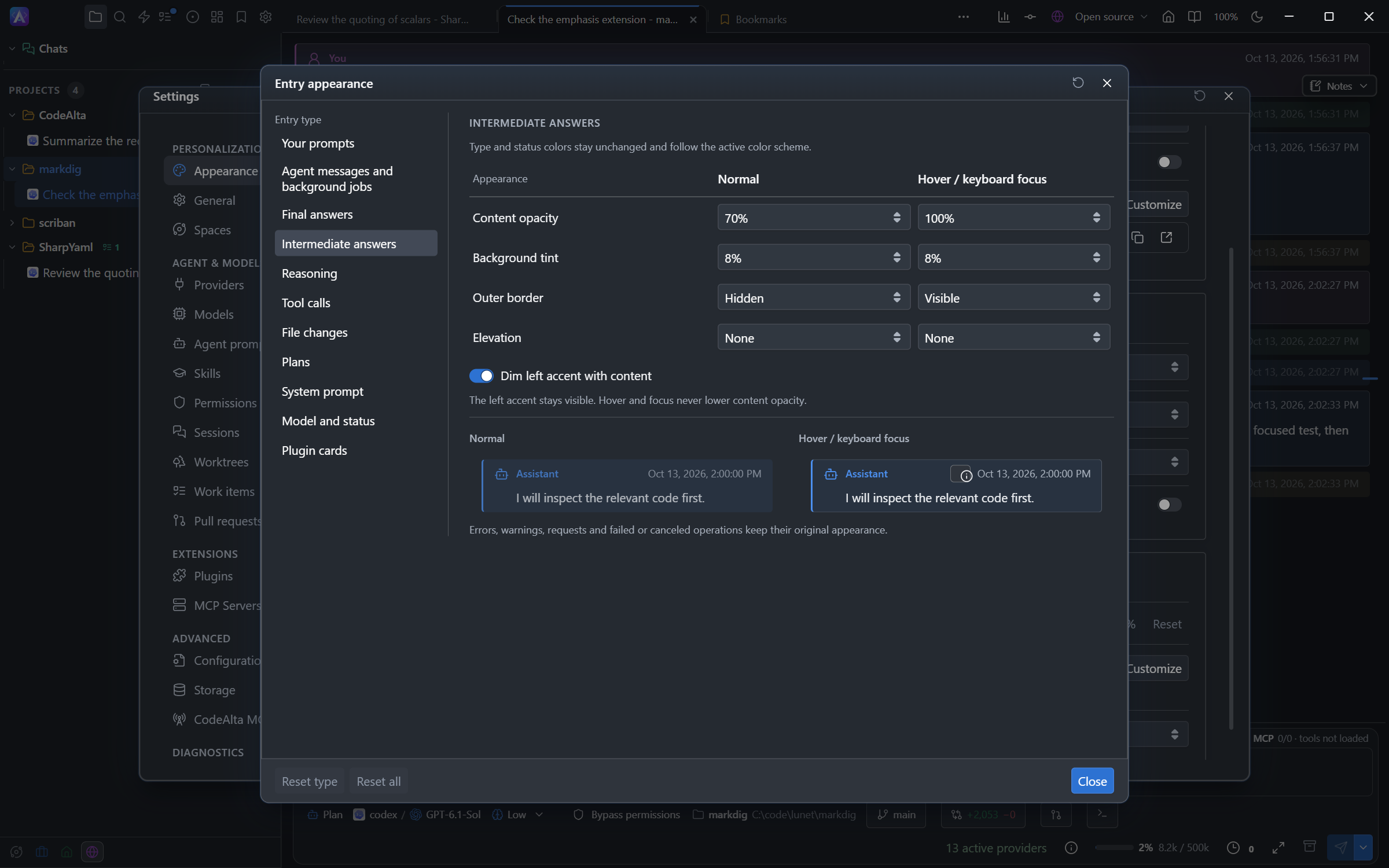Click the Reset type button
This screenshot has height=868, width=1389.
click(x=309, y=781)
